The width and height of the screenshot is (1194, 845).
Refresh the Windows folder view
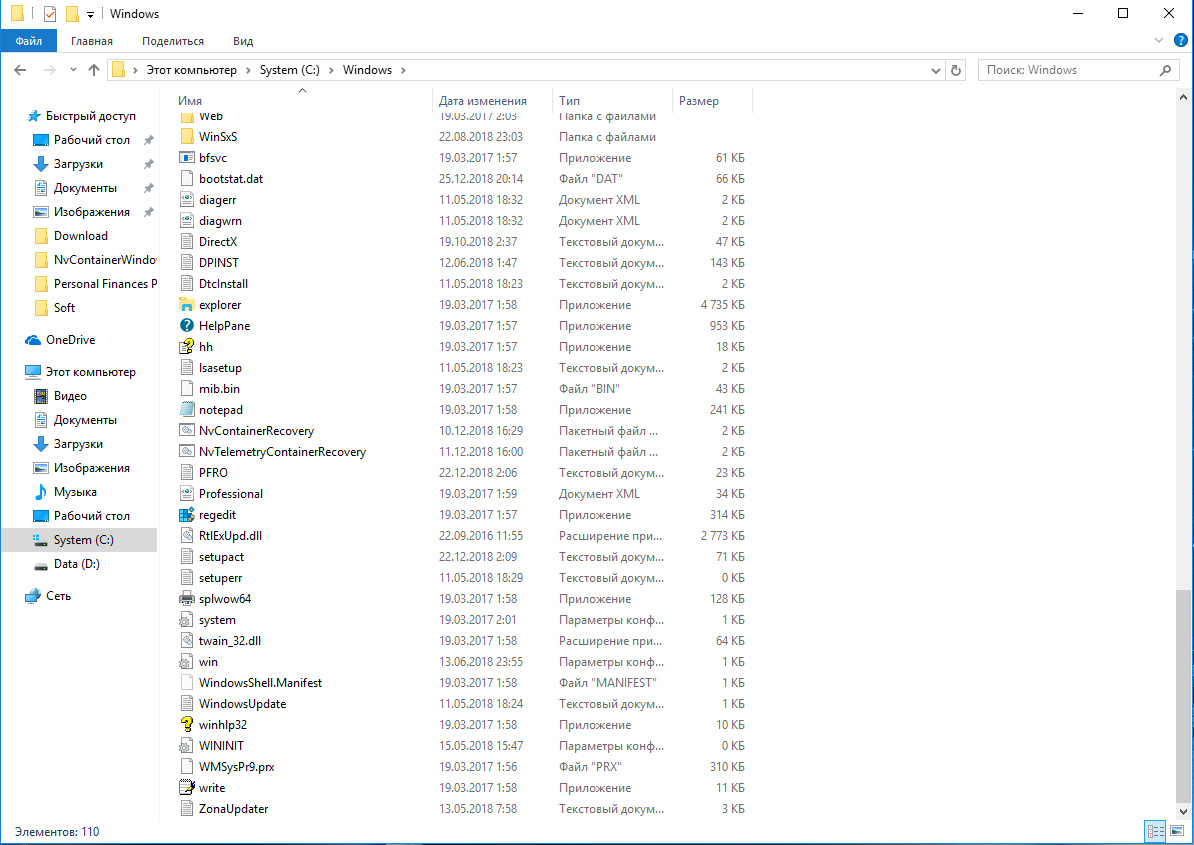click(x=956, y=70)
